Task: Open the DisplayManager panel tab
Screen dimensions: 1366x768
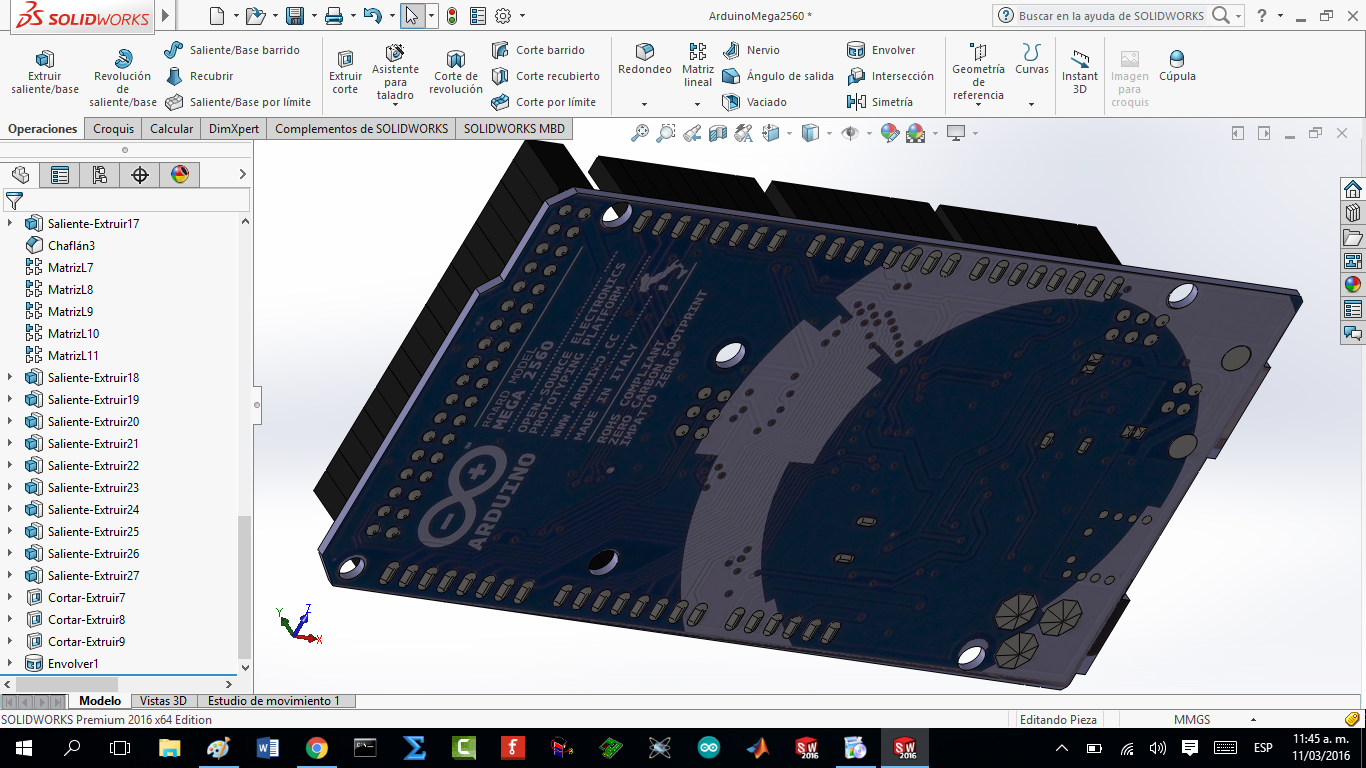Action: pyautogui.click(x=180, y=175)
